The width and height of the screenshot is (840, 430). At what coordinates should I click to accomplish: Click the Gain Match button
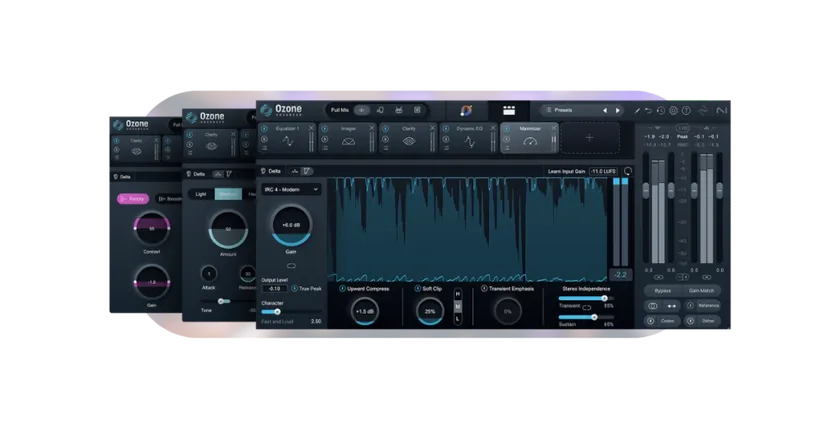tap(701, 291)
